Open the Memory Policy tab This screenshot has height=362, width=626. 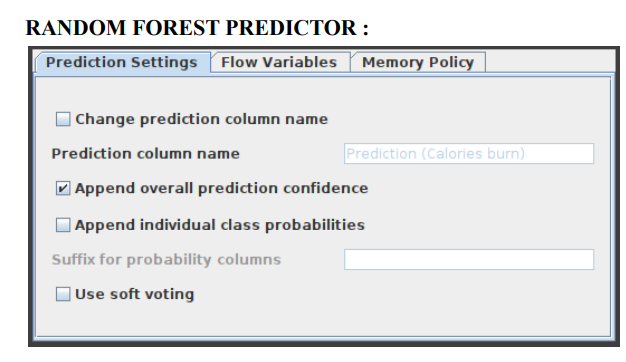click(x=418, y=62)
